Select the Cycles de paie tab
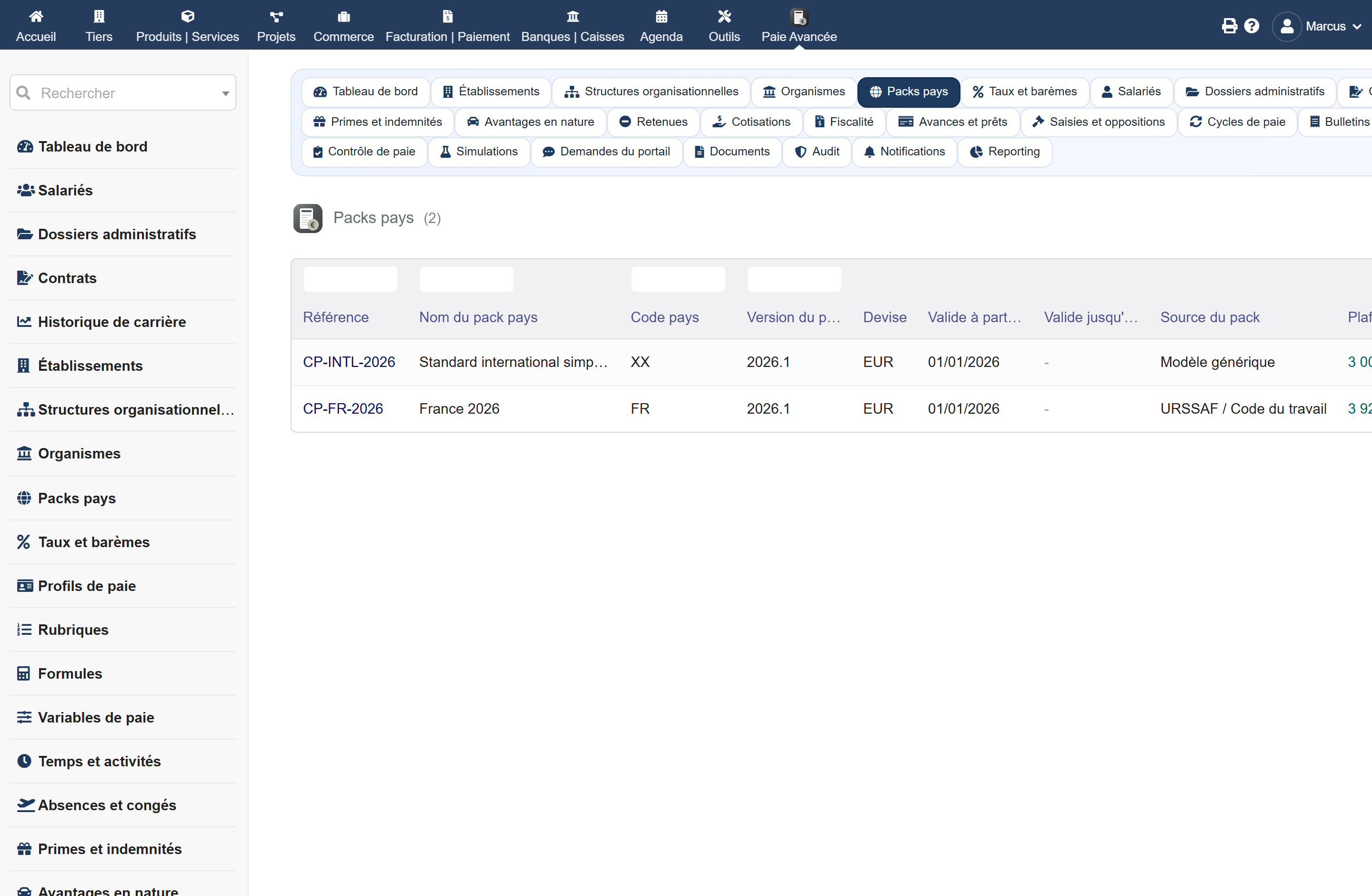1372x896 pixels. (x=1237, y=122)
